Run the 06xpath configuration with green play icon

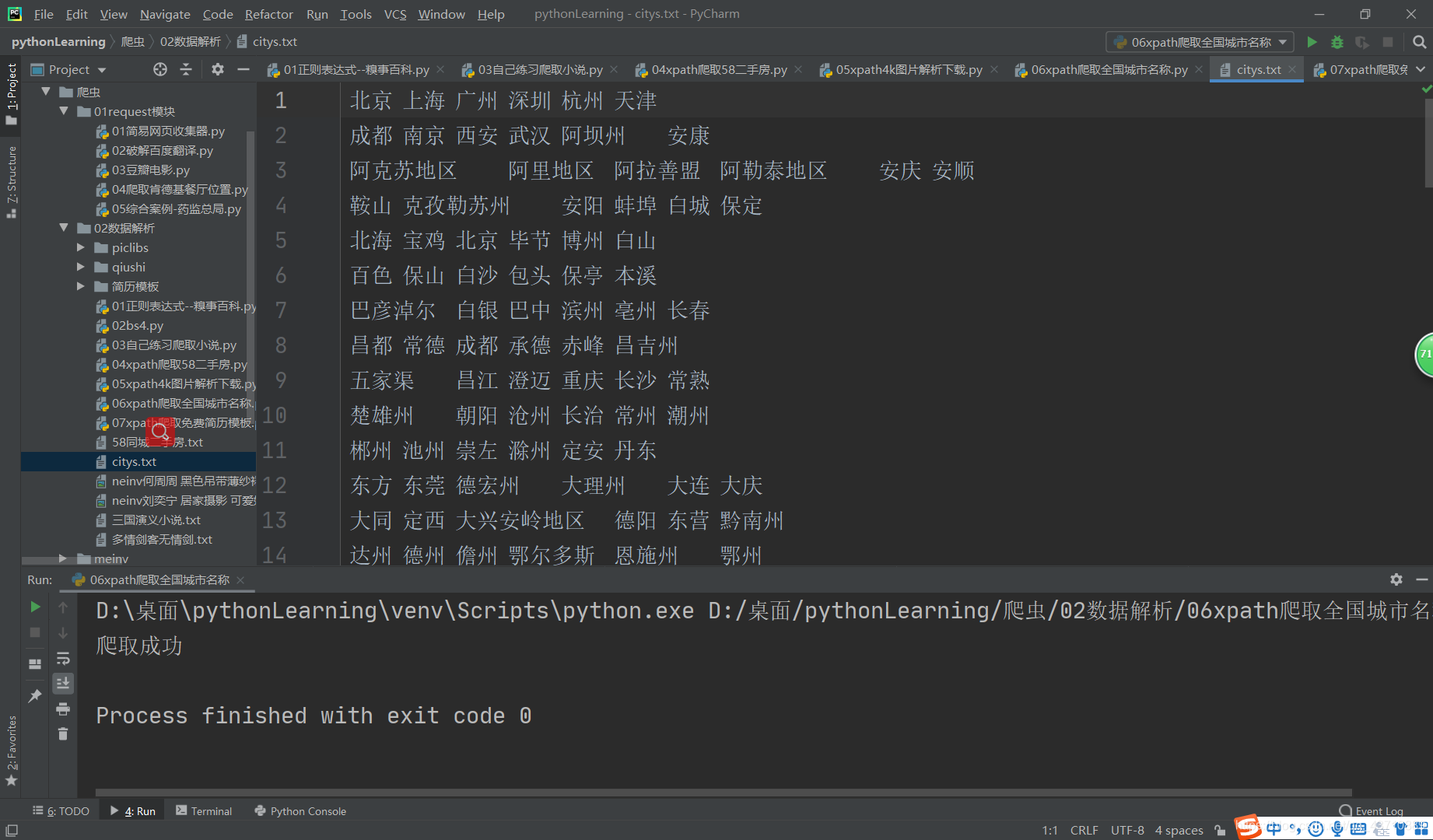1312,42
